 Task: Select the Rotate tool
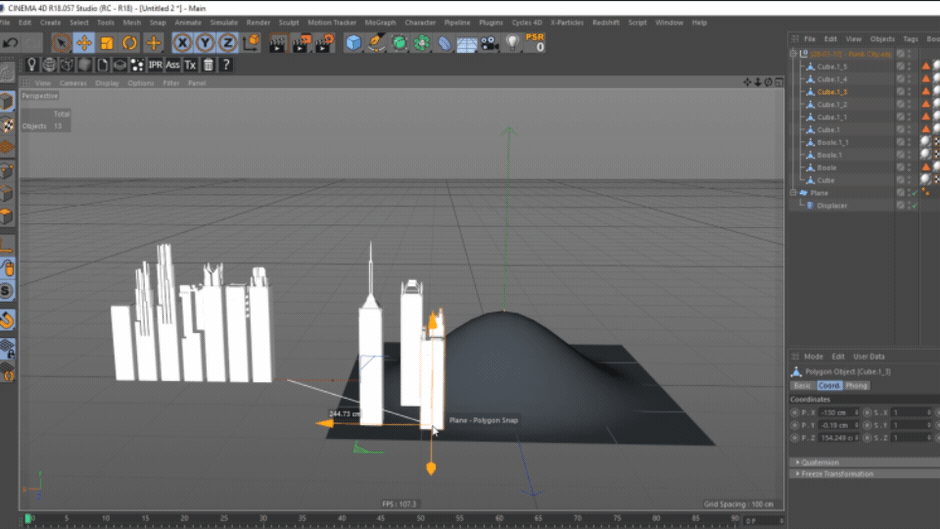[x=129, y=43]
